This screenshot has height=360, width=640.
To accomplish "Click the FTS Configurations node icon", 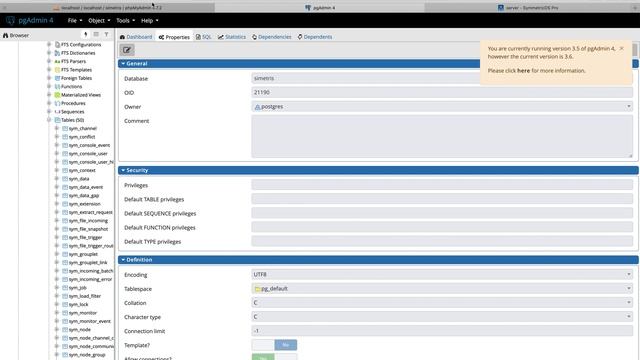I will [x=57, y=44].
